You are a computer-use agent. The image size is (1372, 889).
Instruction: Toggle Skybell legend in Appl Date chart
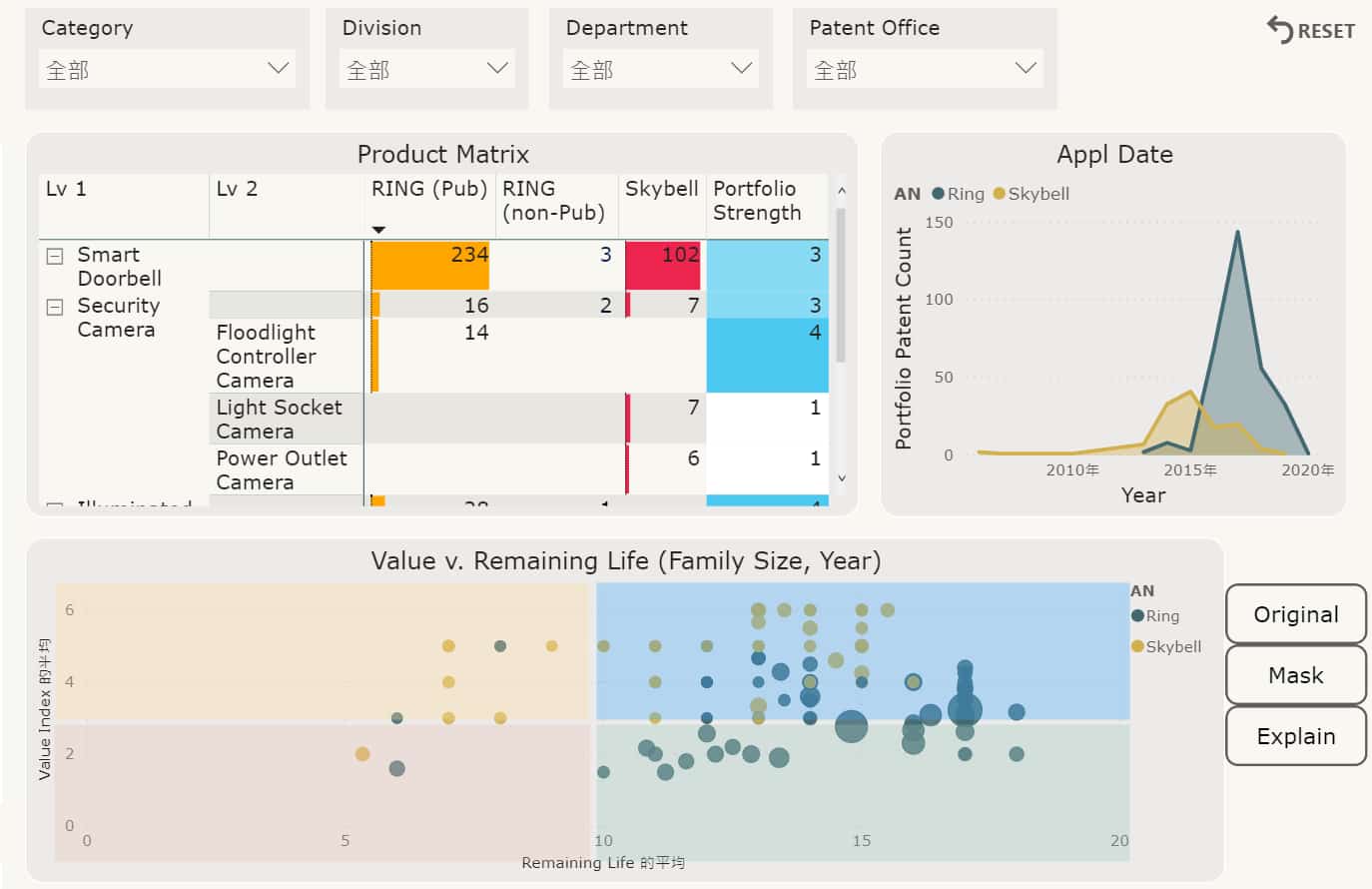(1030, 194)
